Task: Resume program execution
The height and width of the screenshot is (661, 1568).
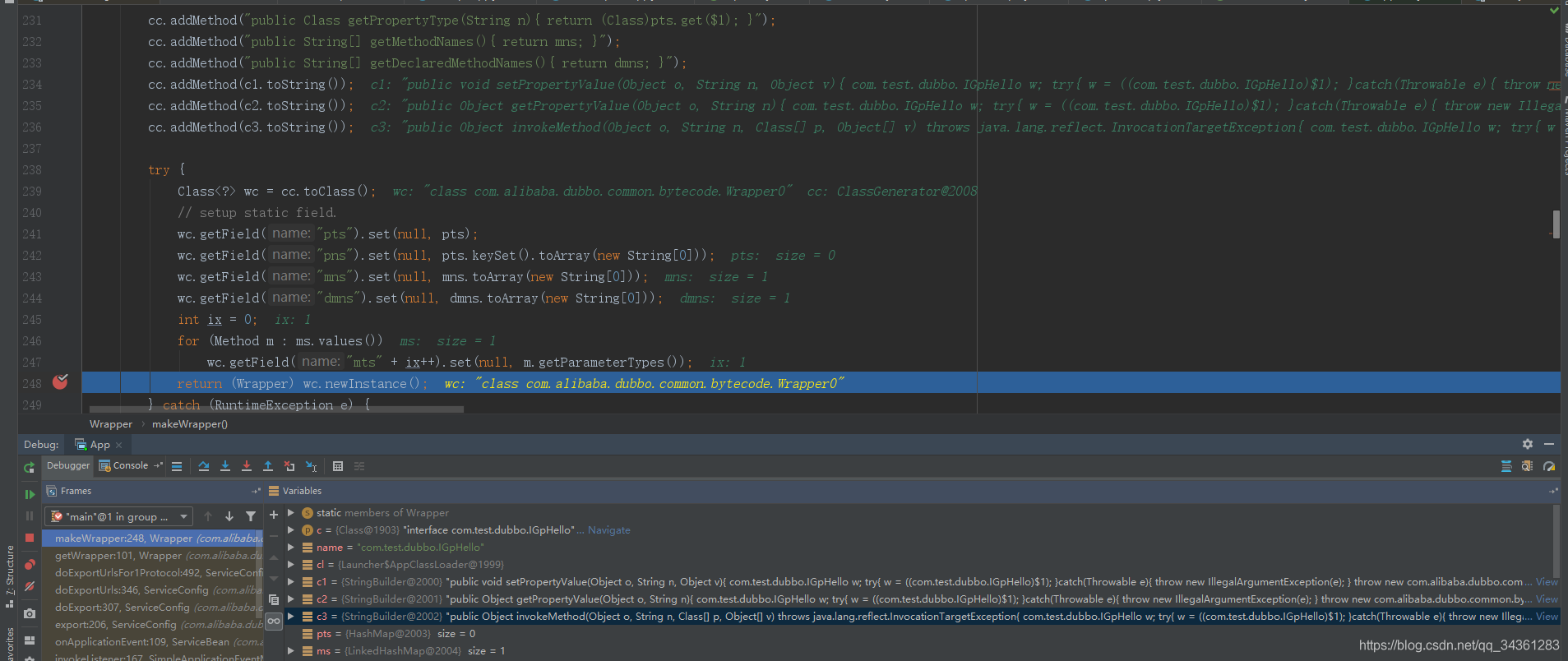Action: point(30,494)
